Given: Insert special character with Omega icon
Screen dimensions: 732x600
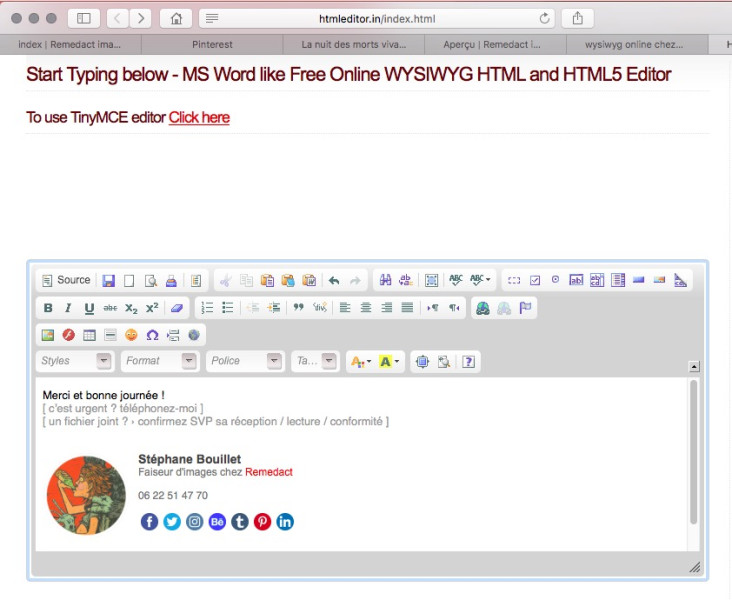Looking at the screenshot, I should pyautogui.click(x=152, y=335).
